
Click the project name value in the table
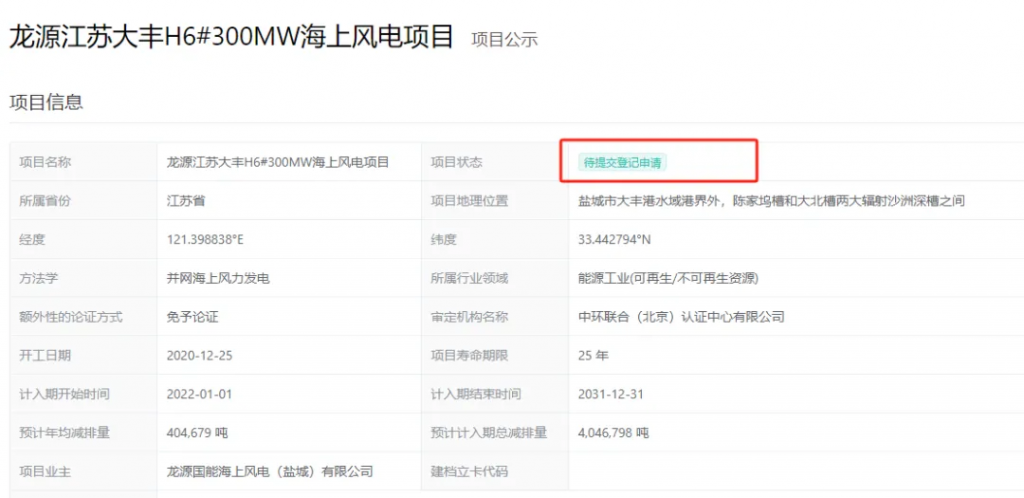pyautogui.click(x=277, y=162)
